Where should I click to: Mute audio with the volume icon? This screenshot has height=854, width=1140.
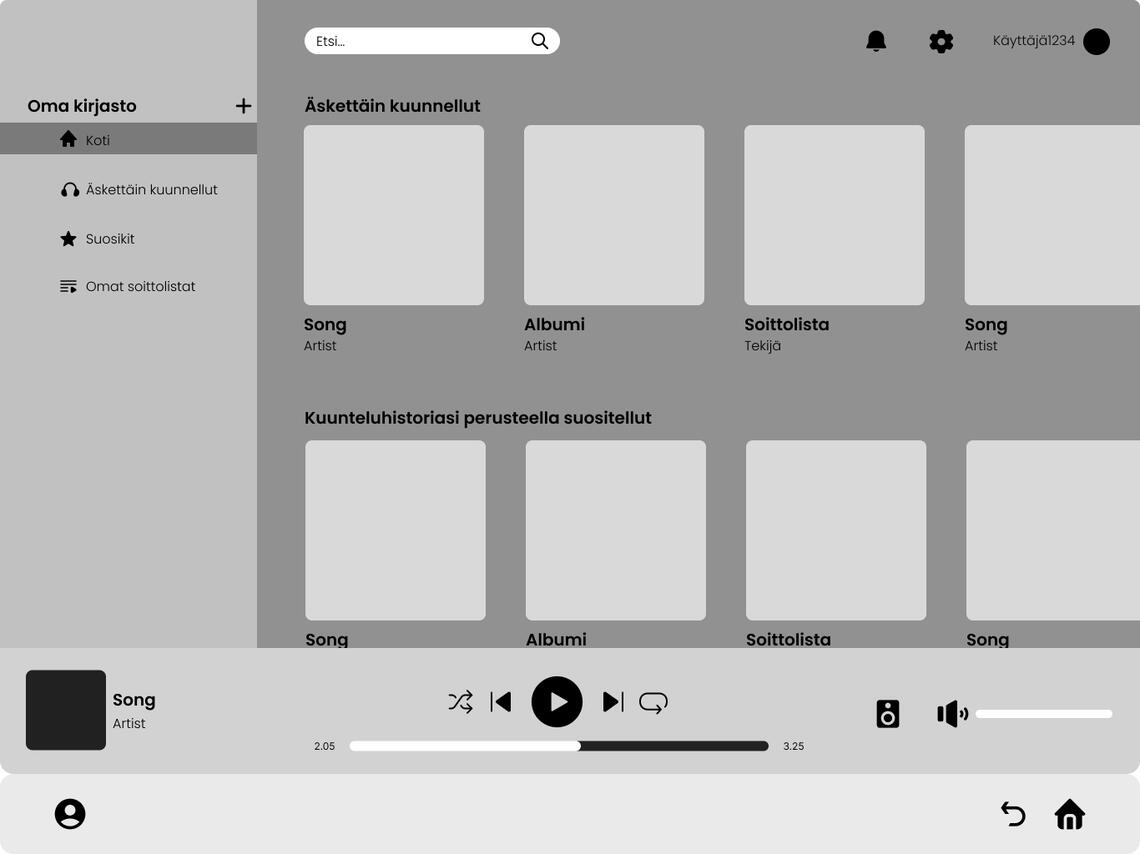pyautogui.click(x=952, y=714)
